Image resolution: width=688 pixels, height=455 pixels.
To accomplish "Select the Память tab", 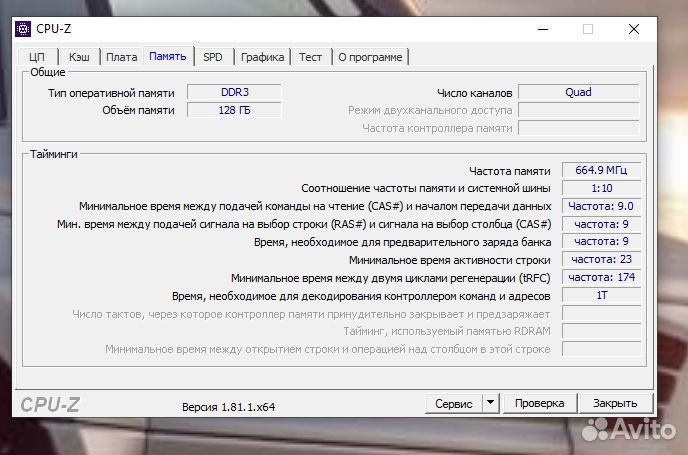I will point(168,56).
